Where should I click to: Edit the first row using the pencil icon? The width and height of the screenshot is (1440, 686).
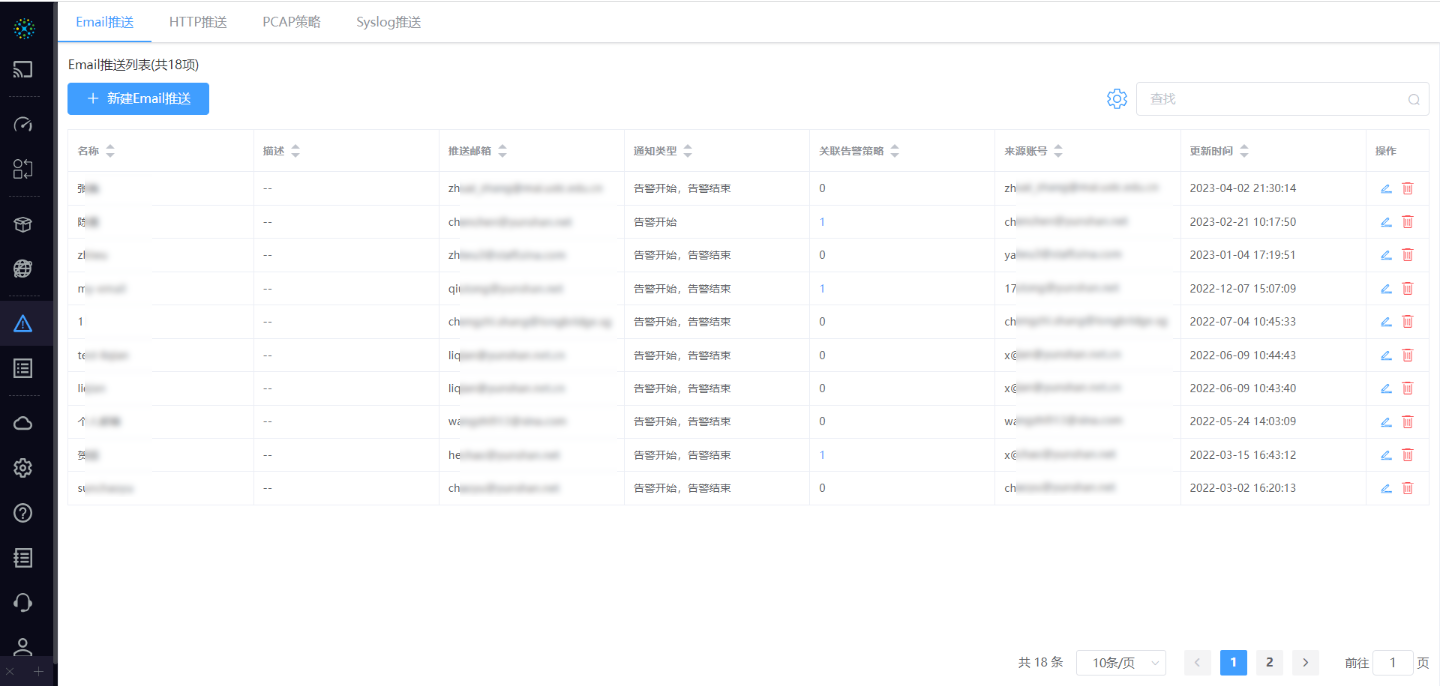tap(1385, 188)
